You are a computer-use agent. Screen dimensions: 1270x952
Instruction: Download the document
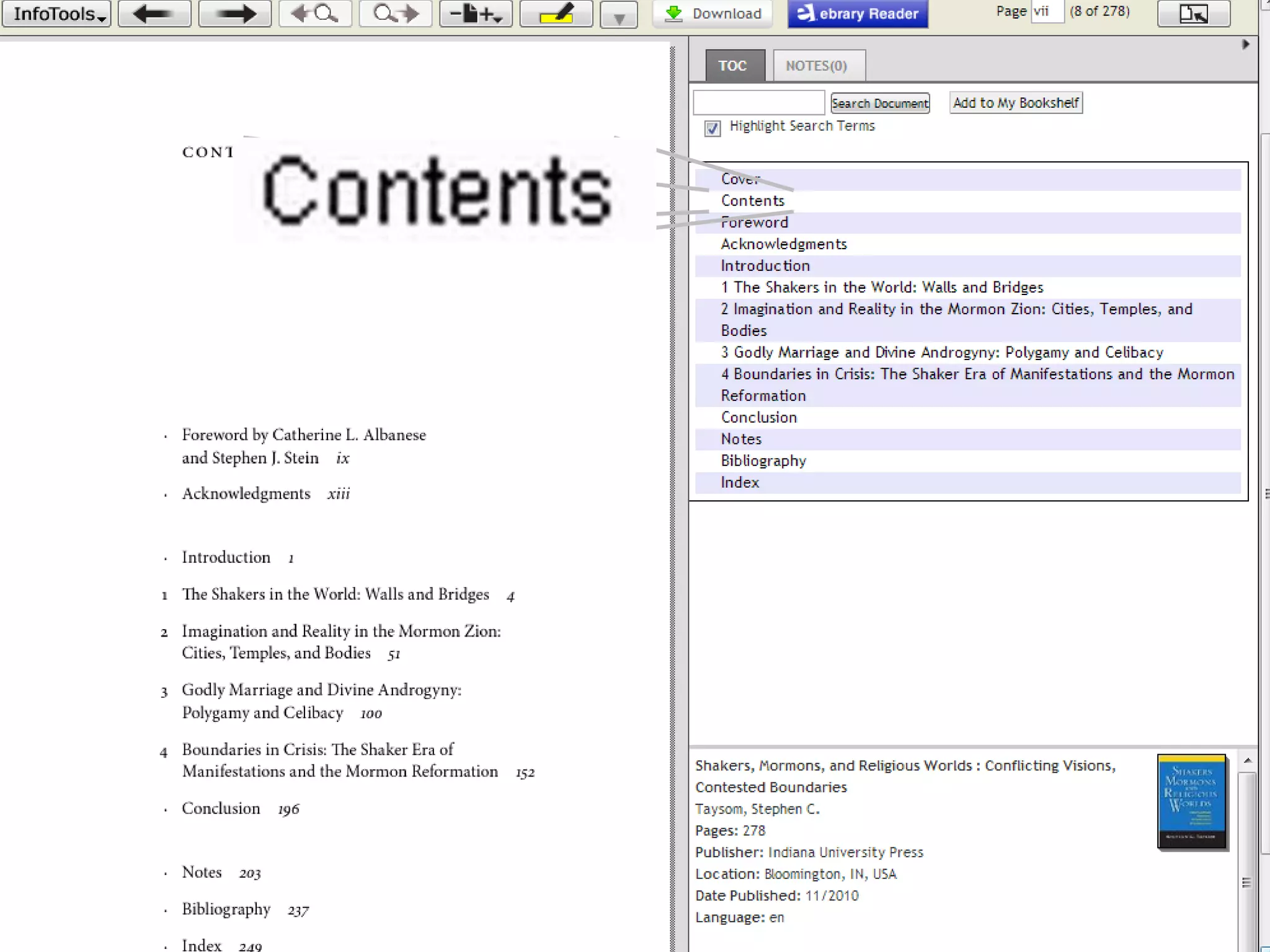713,14
